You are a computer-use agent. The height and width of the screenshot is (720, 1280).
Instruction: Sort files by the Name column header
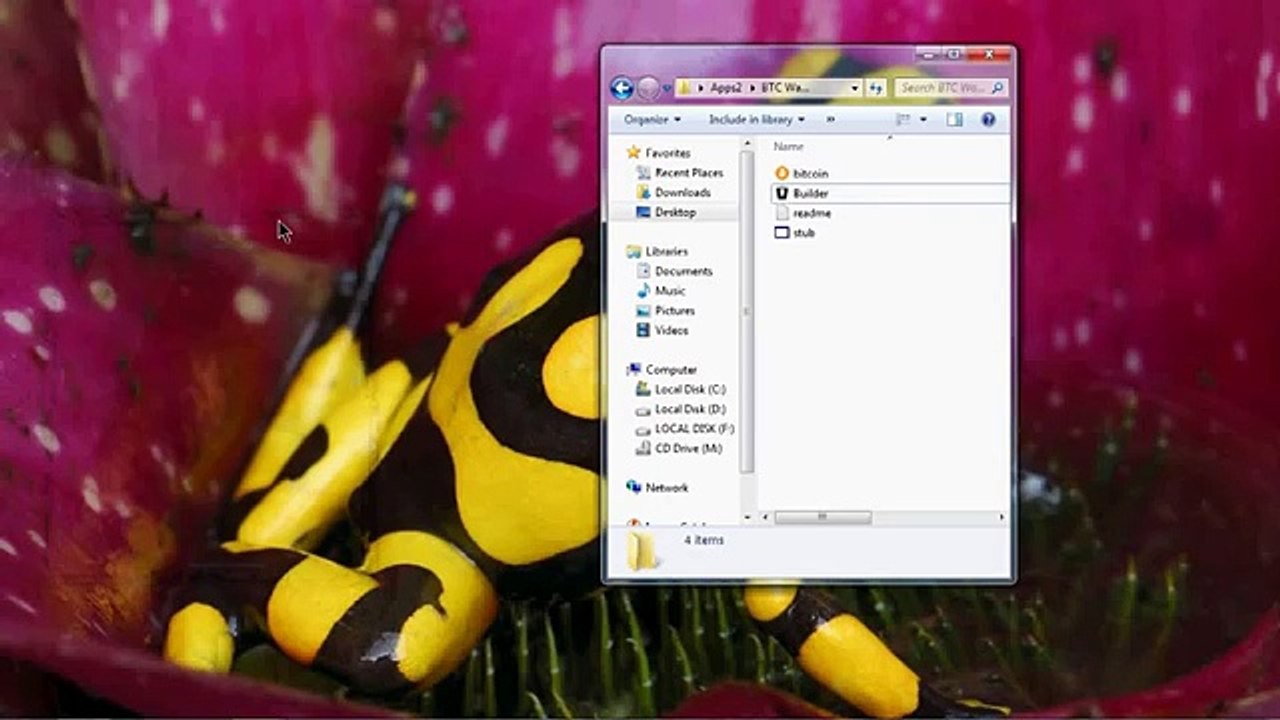(x=788, y=147)
